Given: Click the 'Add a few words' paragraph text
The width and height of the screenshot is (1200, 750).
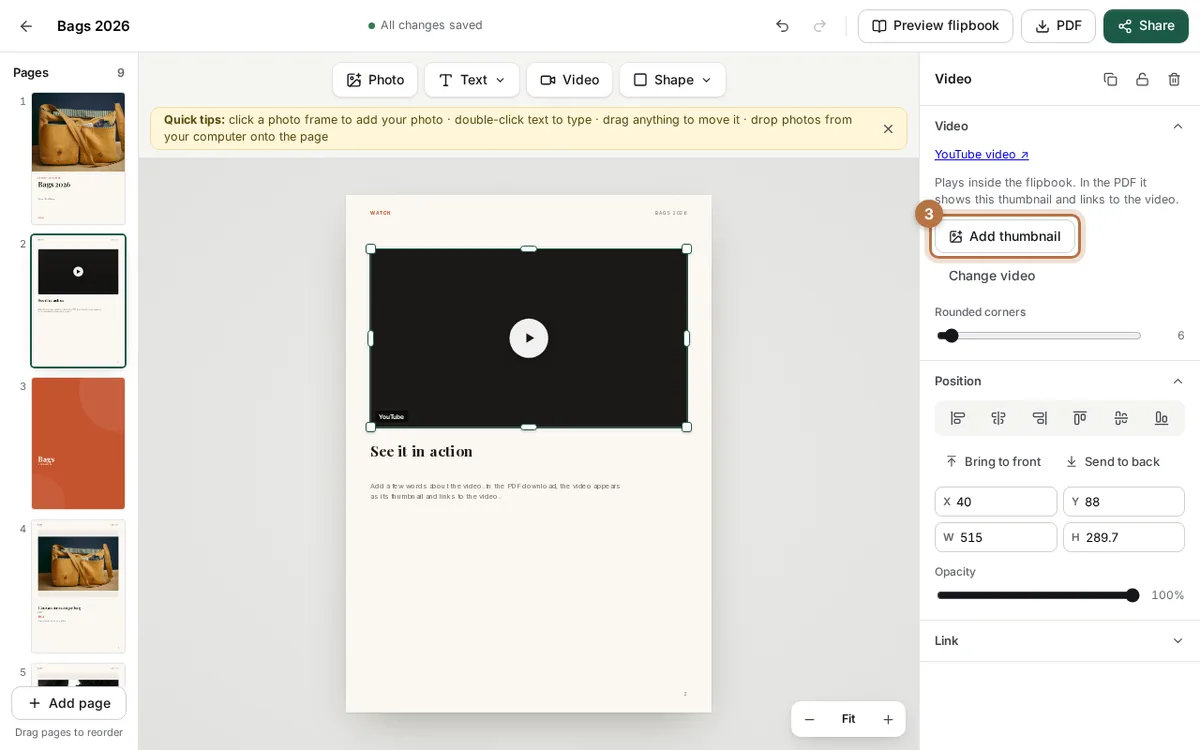Looking at the screenshot, I should tap(495, 491).
